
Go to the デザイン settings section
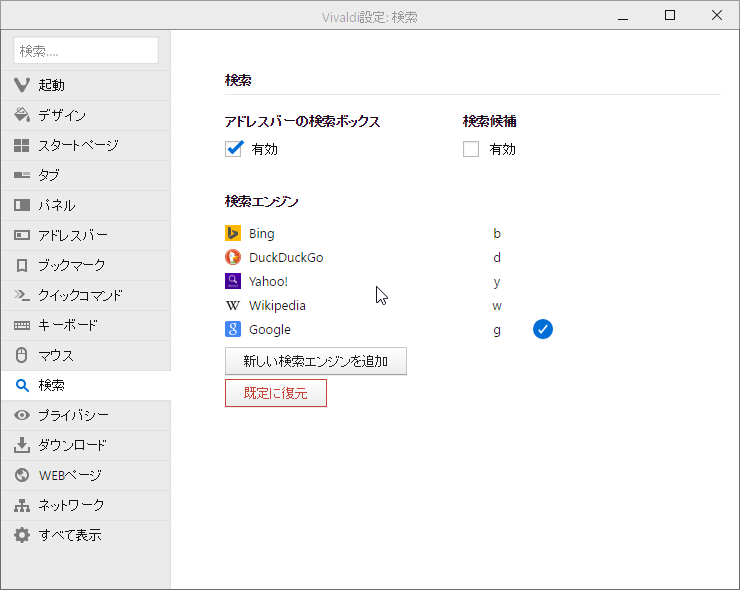click(86, 115)
